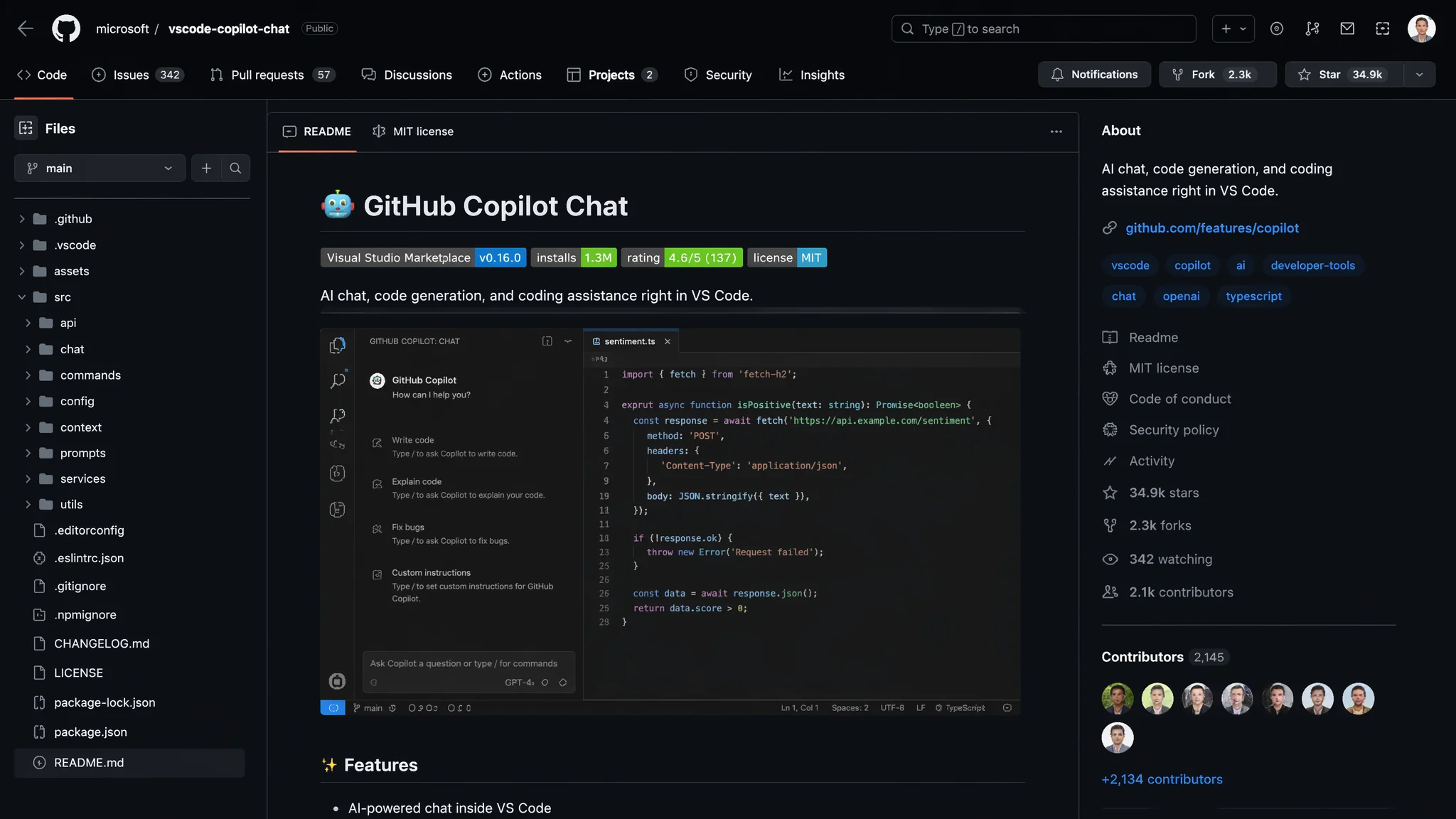The height and width of the screenshot is (819, 1456).
Task: Open the README.md file
Action: 129,762
